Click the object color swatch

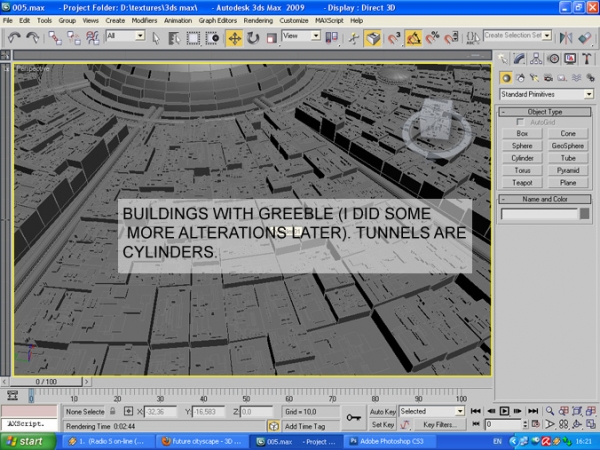point(584,214)
